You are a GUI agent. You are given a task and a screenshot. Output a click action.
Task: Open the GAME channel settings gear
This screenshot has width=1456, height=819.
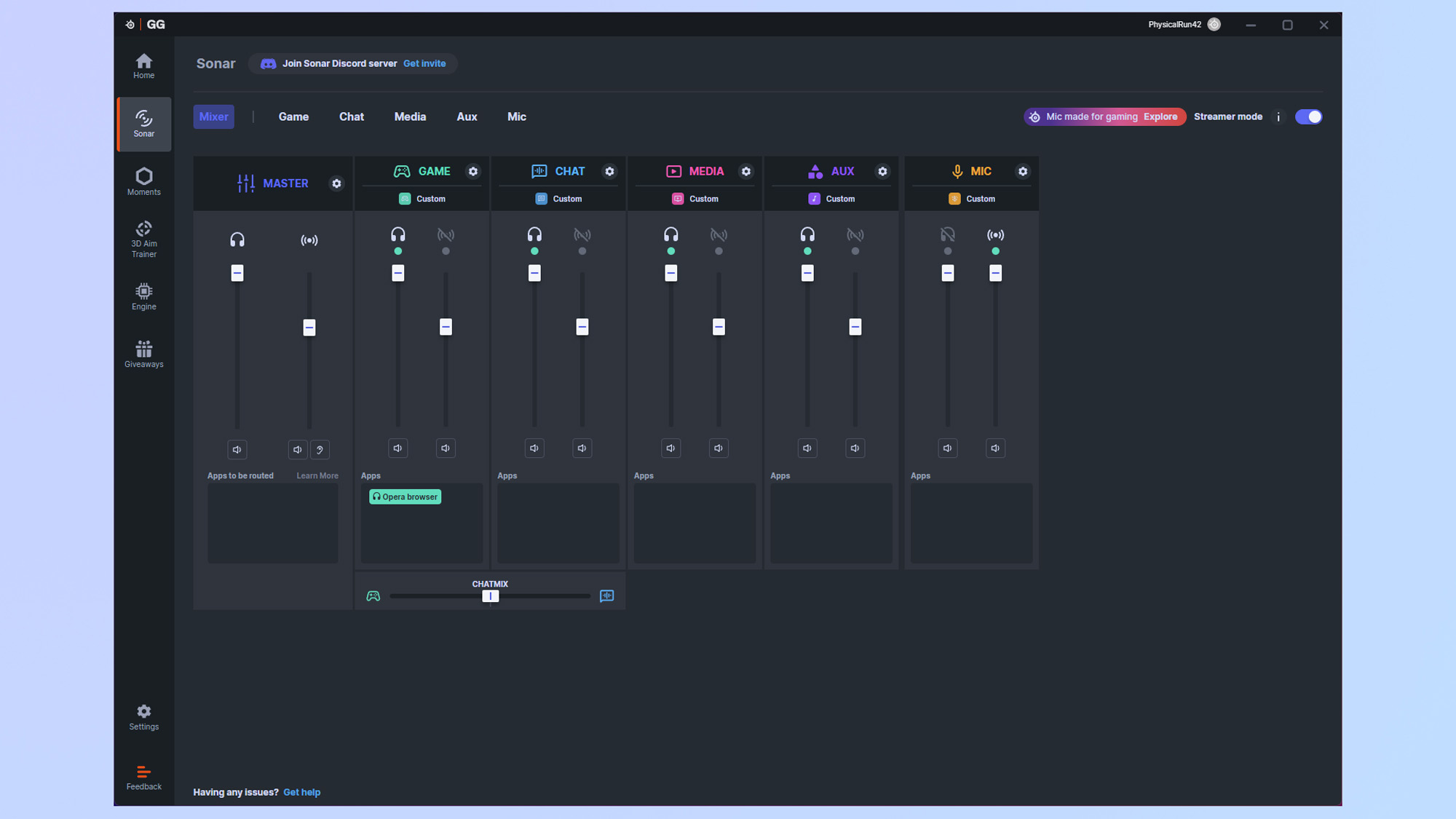[473, 171]
